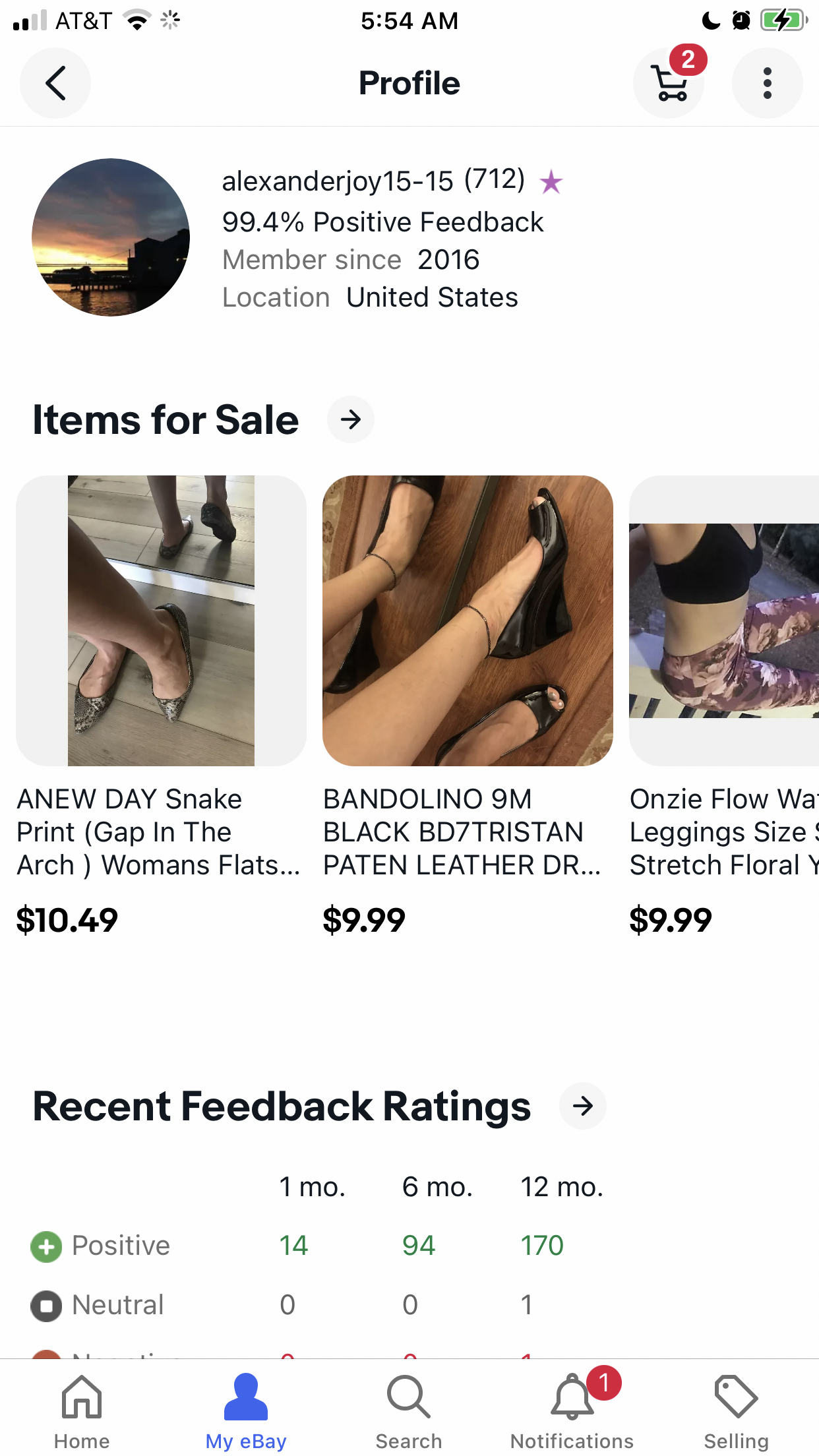Tap the 99.4% Positive Feedback text
The width and height of the screenshot is (819, 1456).
click(382, 222)
